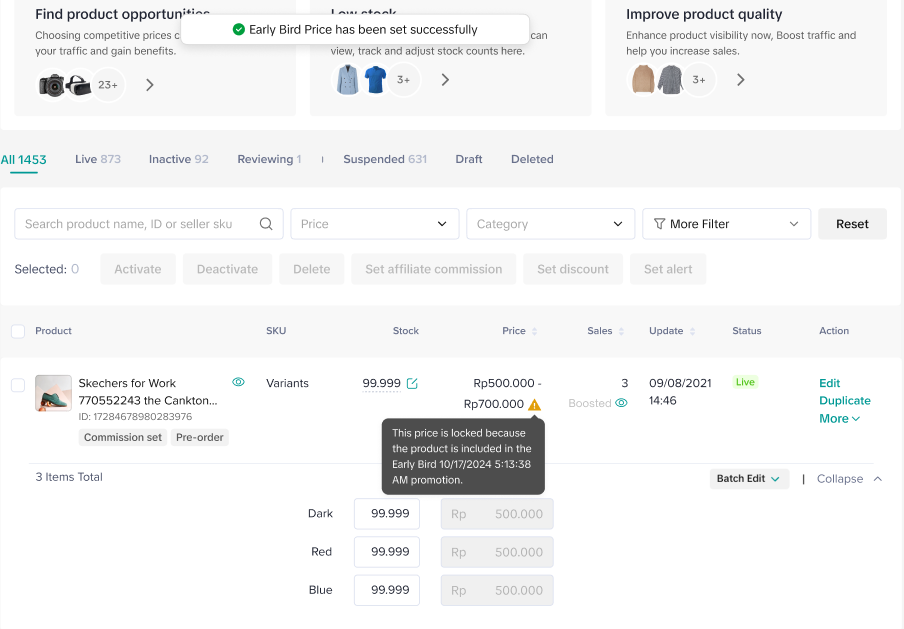Click the yellow price warning icon
This screenshot has width=904, height=629.
(534, 405)
